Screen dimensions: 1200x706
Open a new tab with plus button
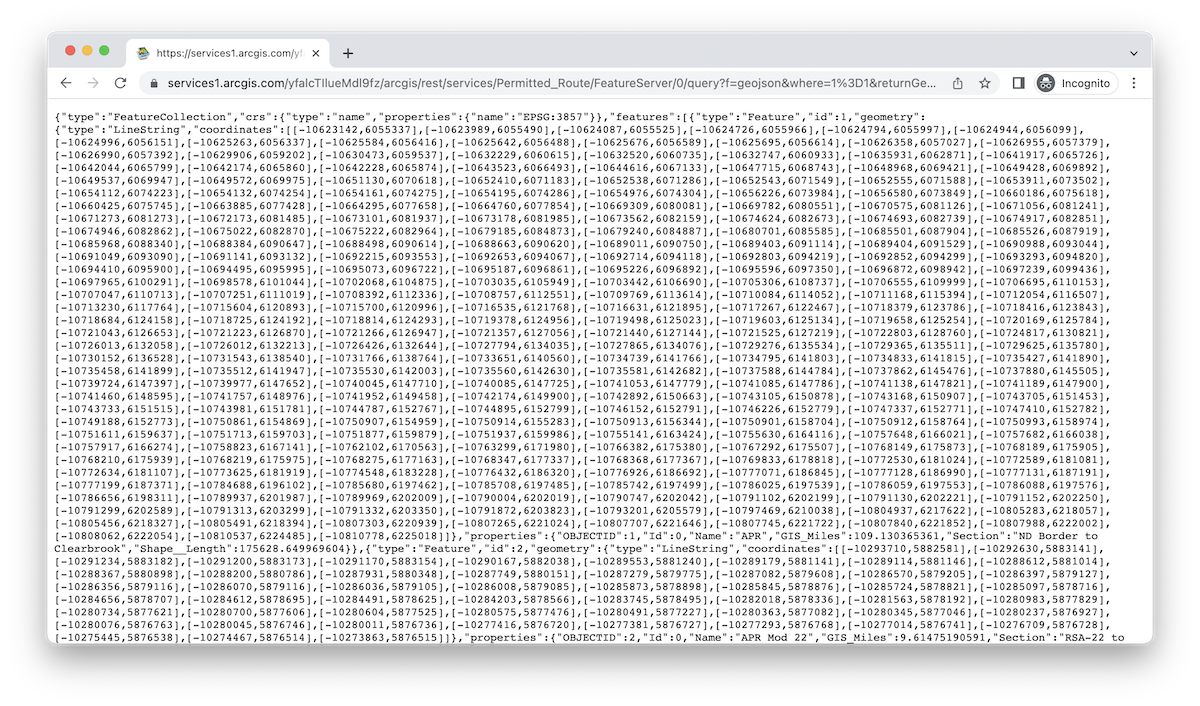pyautogui.click(x=348, y=53)
